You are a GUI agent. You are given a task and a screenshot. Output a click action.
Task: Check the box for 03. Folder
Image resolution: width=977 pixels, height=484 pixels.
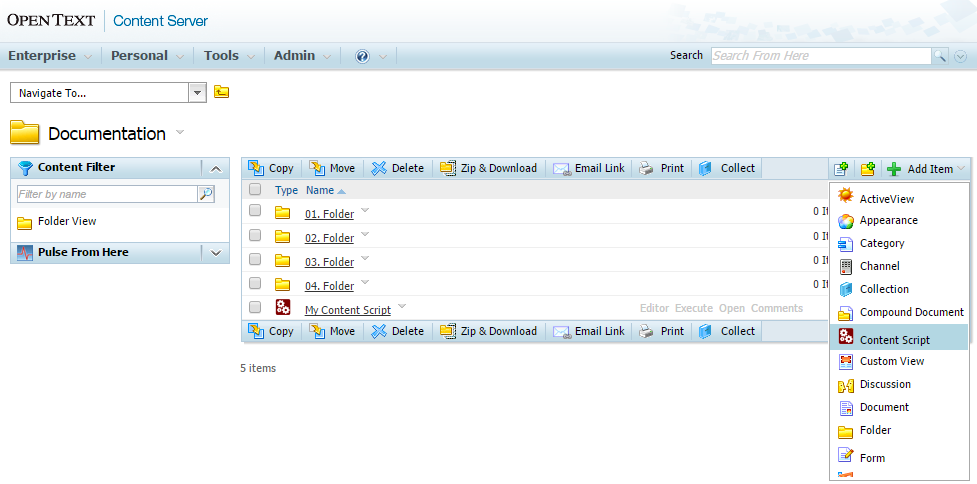(x=255, y=259)
